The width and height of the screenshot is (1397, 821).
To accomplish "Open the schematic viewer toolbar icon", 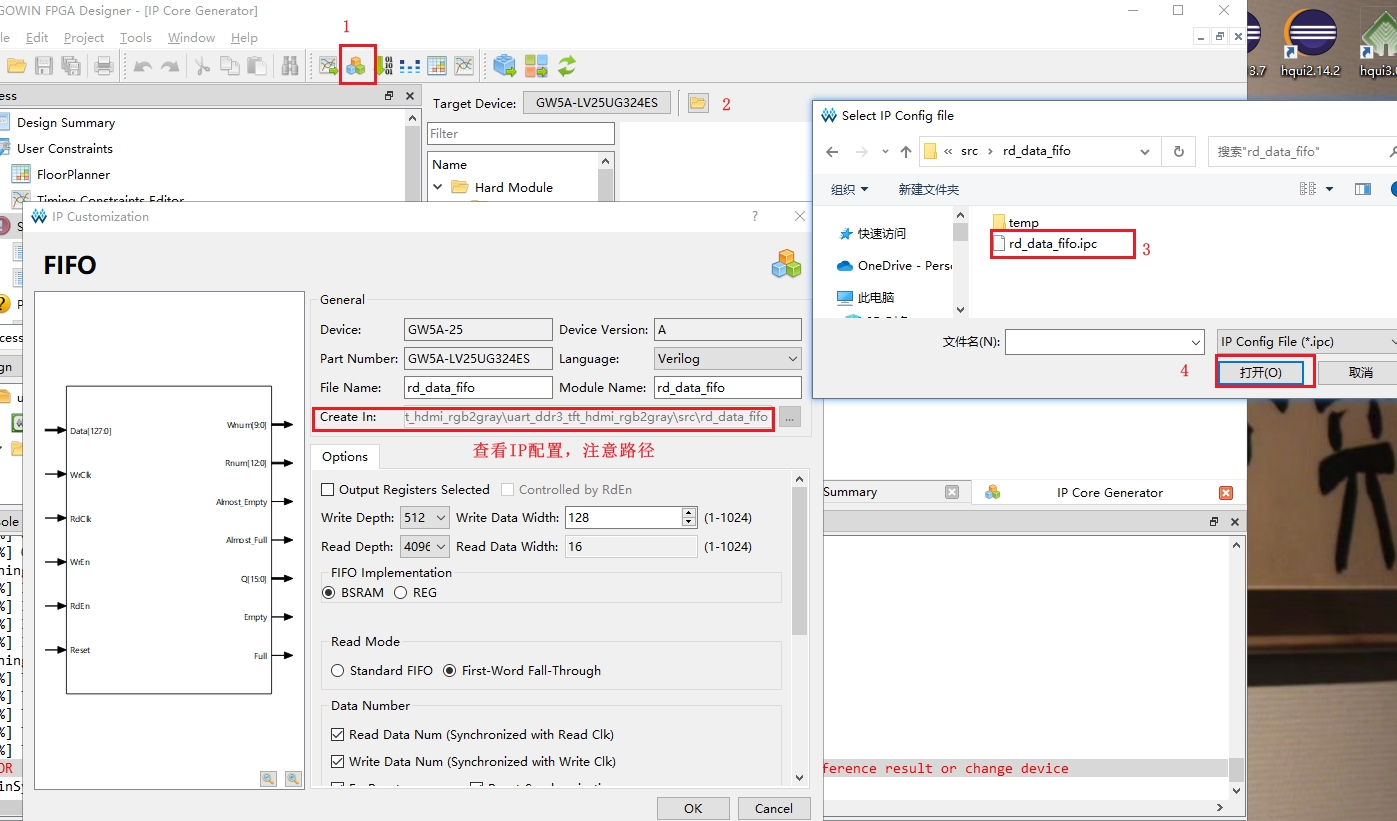I will [329, 66].
